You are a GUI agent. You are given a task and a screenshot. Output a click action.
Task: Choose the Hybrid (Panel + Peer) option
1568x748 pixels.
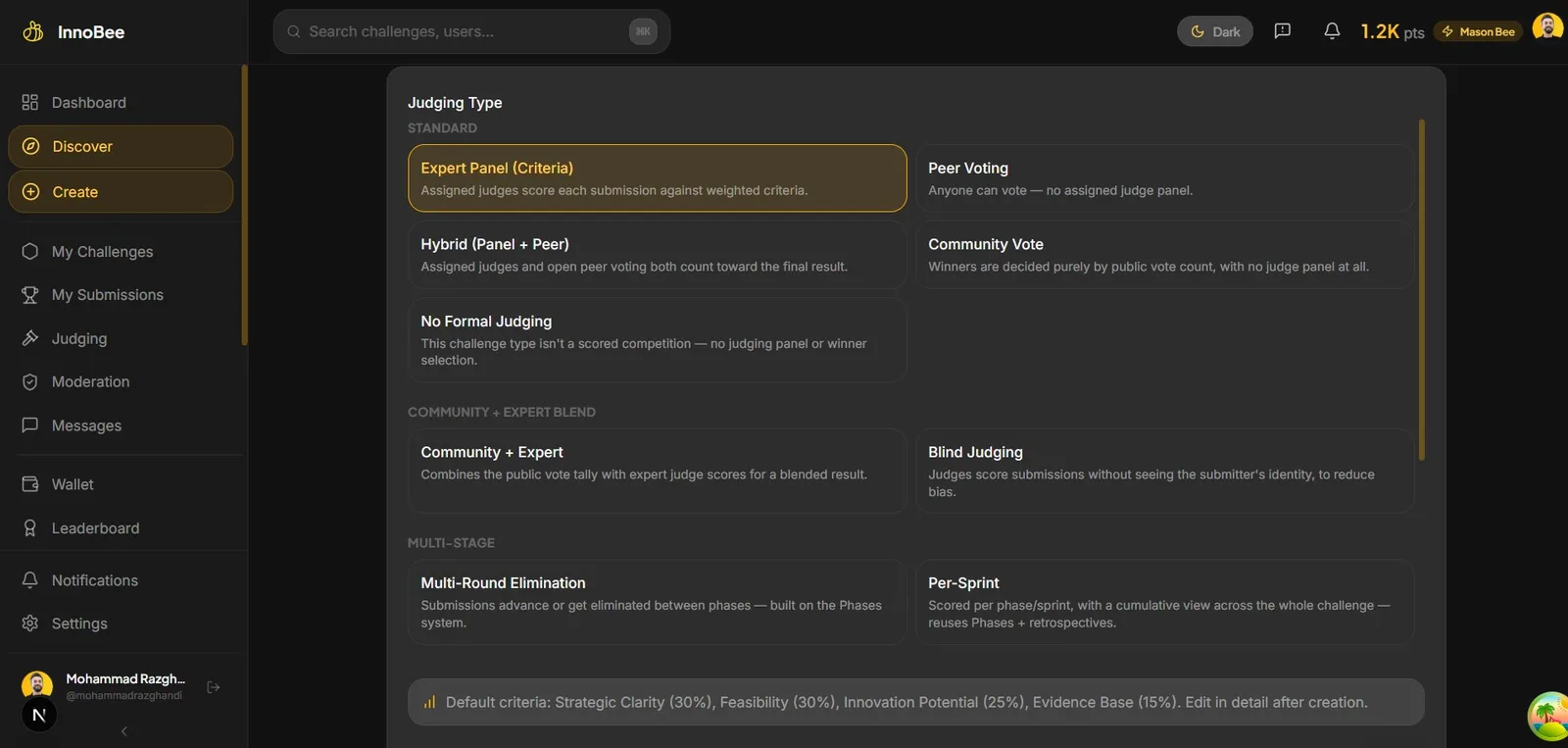pyautogui.click(x=657, y=255)
